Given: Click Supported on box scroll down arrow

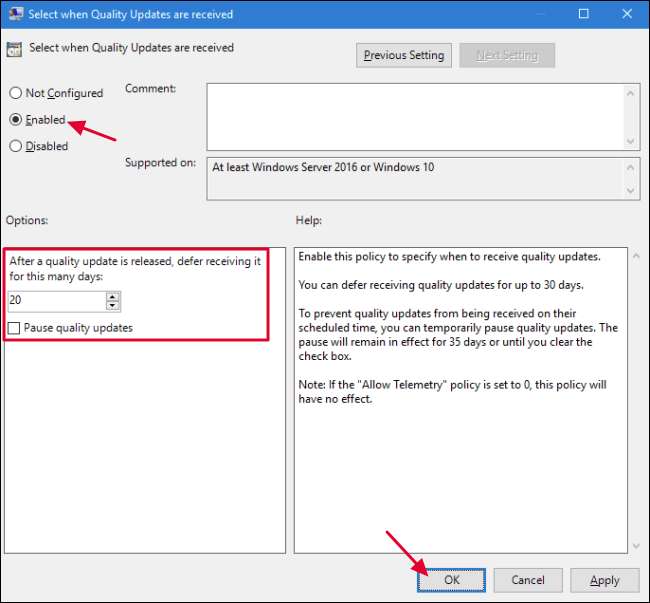Looking at the screenshot, I should tap(631, 191).
